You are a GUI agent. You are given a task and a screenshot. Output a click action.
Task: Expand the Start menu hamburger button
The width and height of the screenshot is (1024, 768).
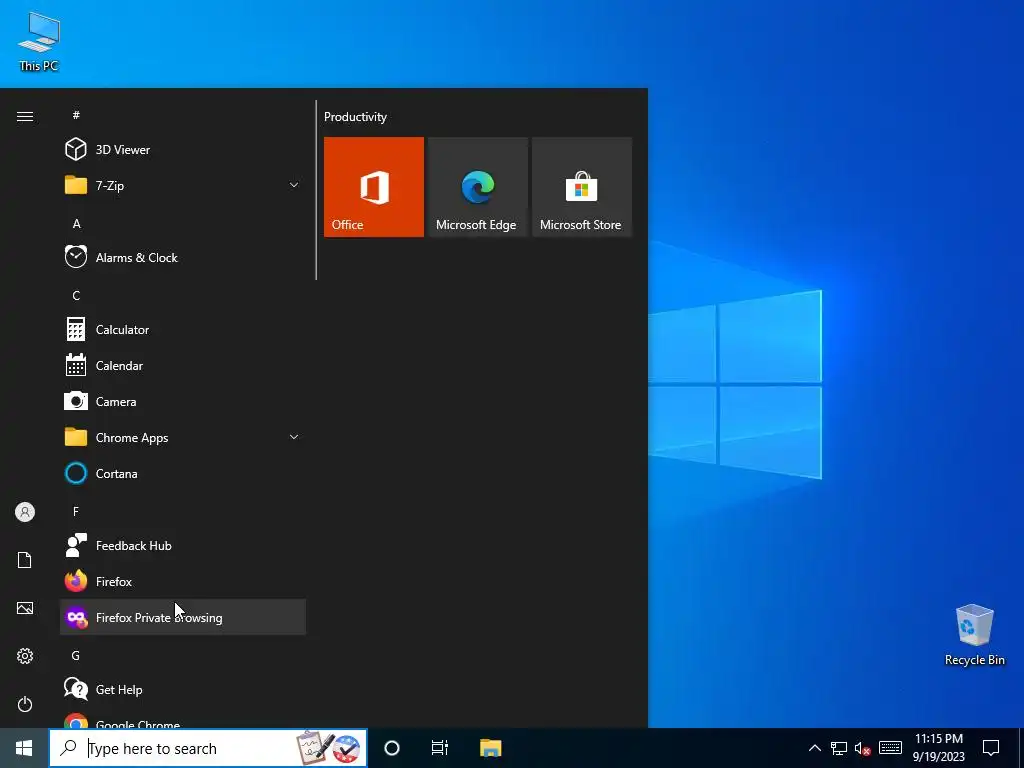coord(25,116)
